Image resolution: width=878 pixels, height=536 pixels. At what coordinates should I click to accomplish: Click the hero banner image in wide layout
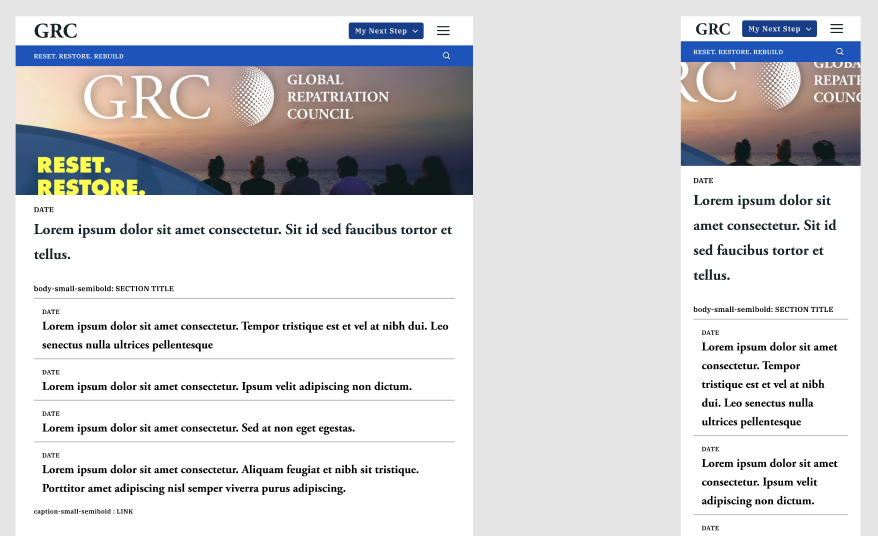tap(244, 130)
